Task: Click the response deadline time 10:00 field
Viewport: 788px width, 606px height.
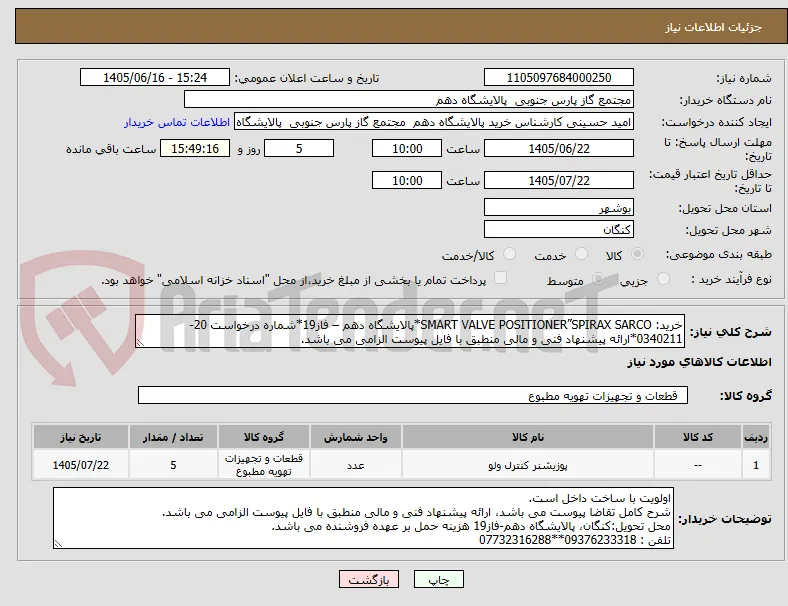Action: [x=407, y=149]
